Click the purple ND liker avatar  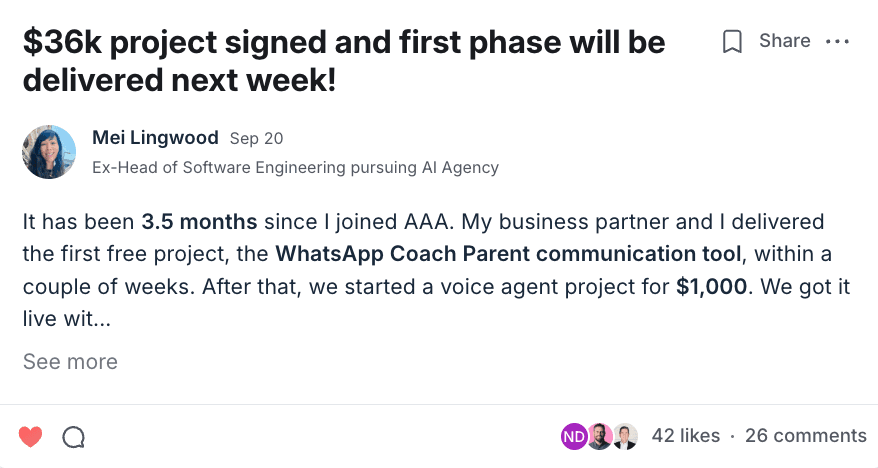(x=574, y=435)
